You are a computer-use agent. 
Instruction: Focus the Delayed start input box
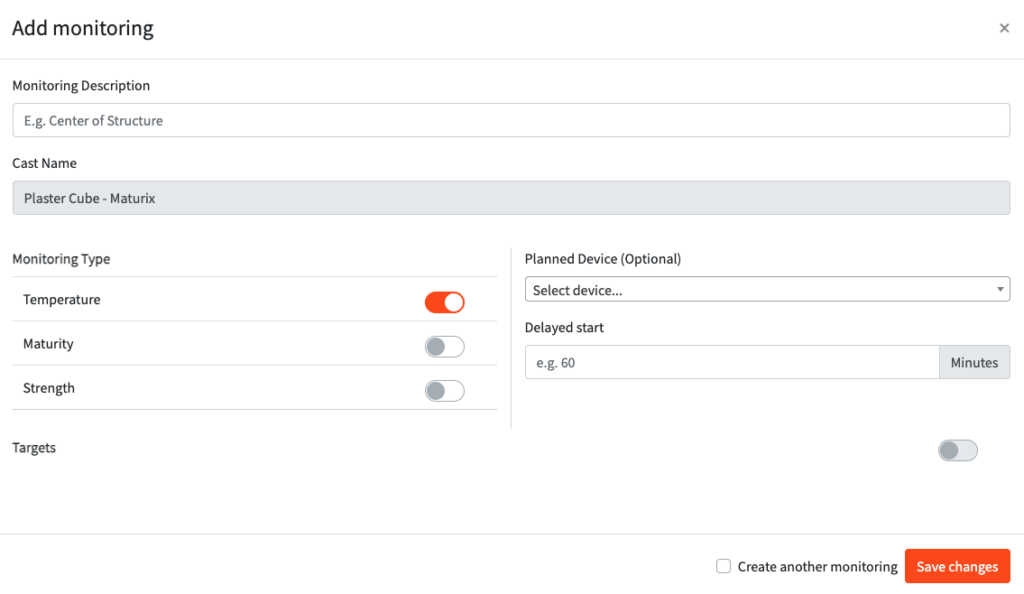(731, 363)
